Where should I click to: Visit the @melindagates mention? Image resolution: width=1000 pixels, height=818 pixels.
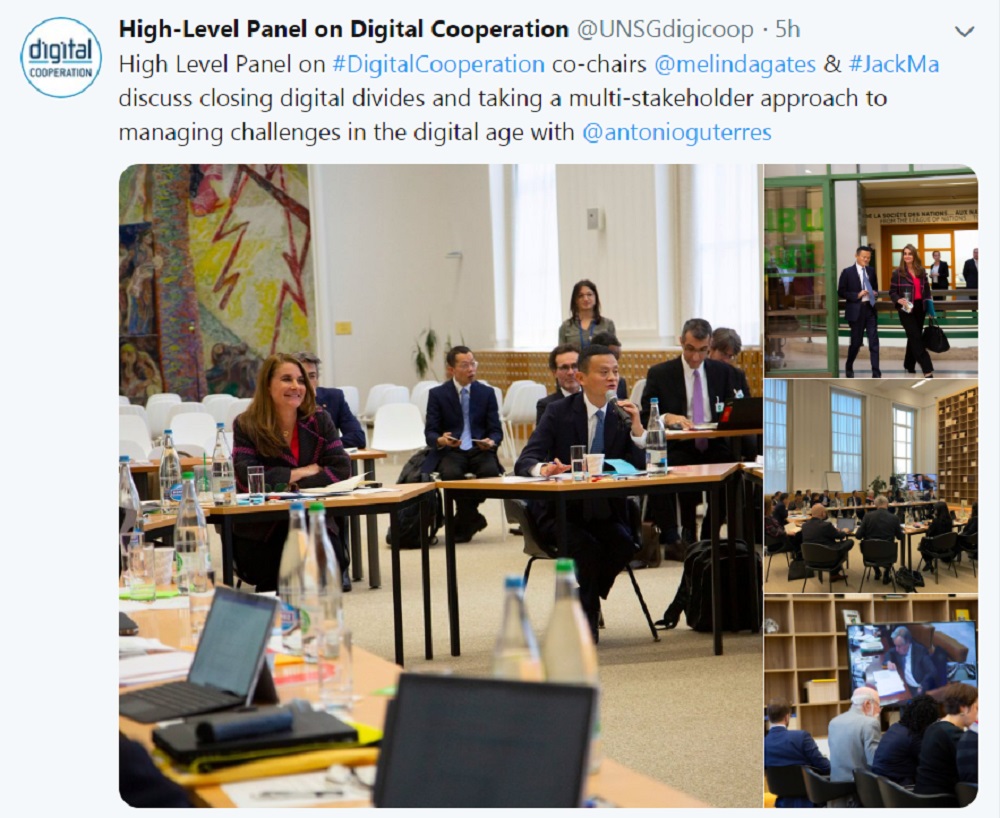pyautogui.click(x=735, y=64)
